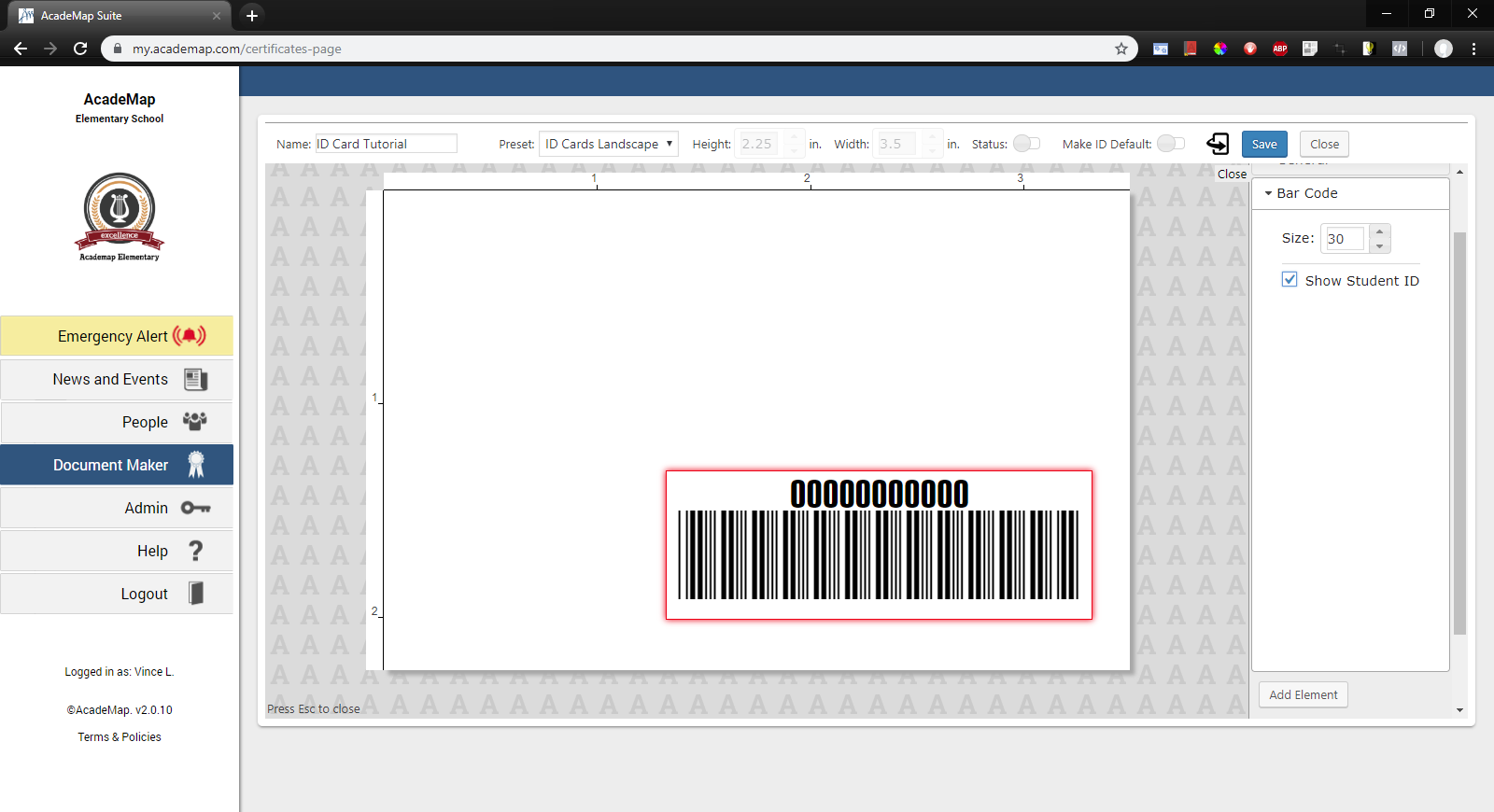Screen dimensions: 1494x812
Task: Open the red dictionary book extension
Action: 1191,49
